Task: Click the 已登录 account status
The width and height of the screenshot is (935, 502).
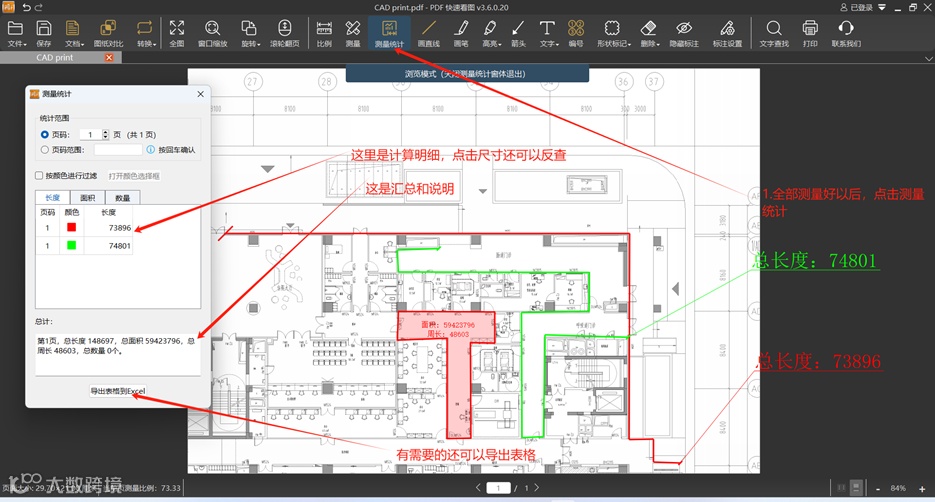Action: tap(856, 7)
